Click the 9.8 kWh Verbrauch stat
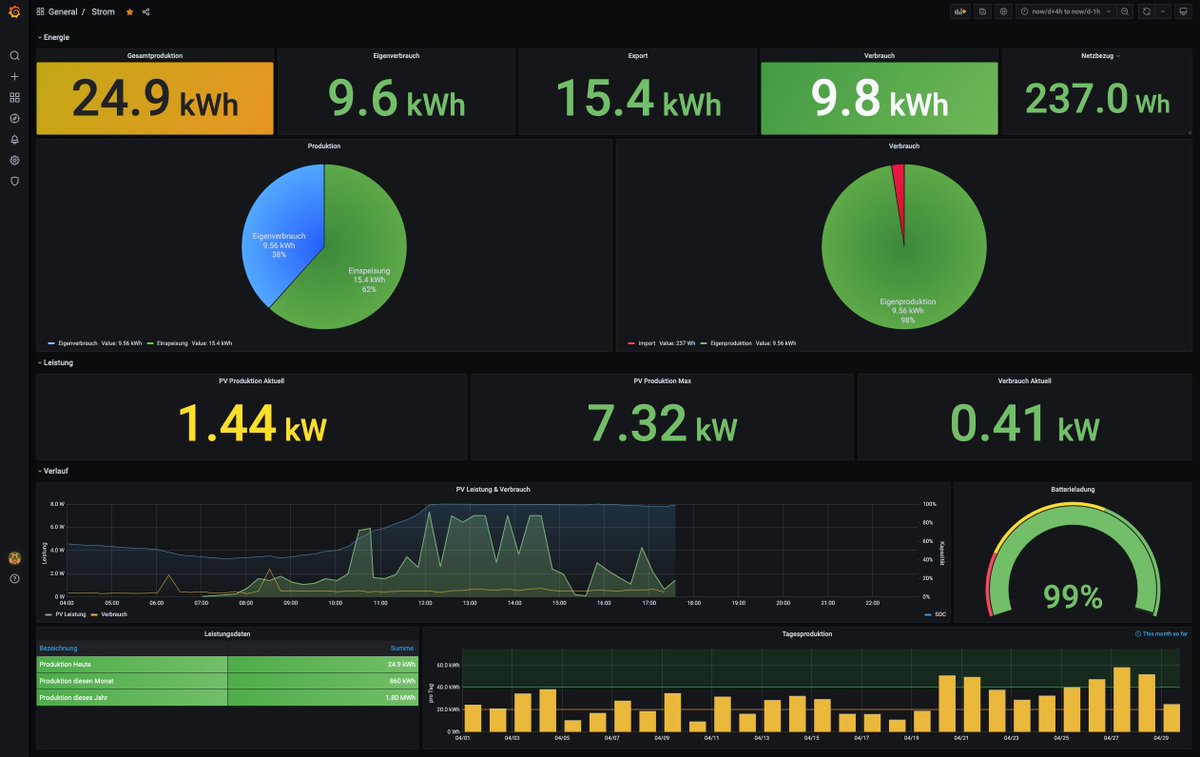The height and width of the screenshot is (757, 1200). tap(880, 99)
